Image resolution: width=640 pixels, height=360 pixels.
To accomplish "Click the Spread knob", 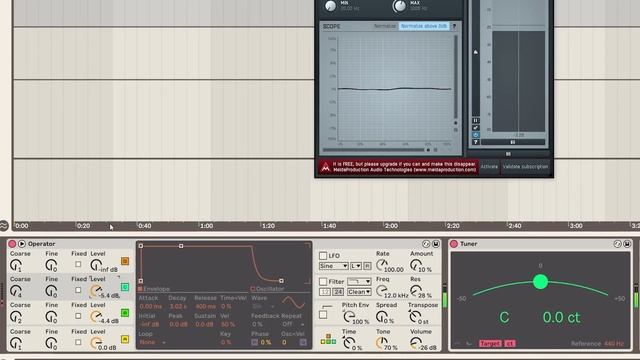I will 382,316.
